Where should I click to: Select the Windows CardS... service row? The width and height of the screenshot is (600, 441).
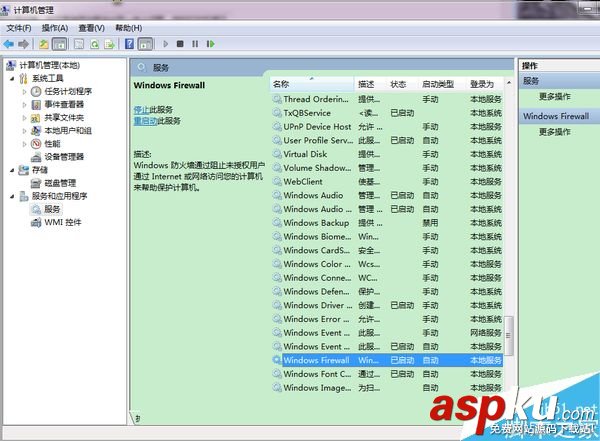(x=387, y=250)
